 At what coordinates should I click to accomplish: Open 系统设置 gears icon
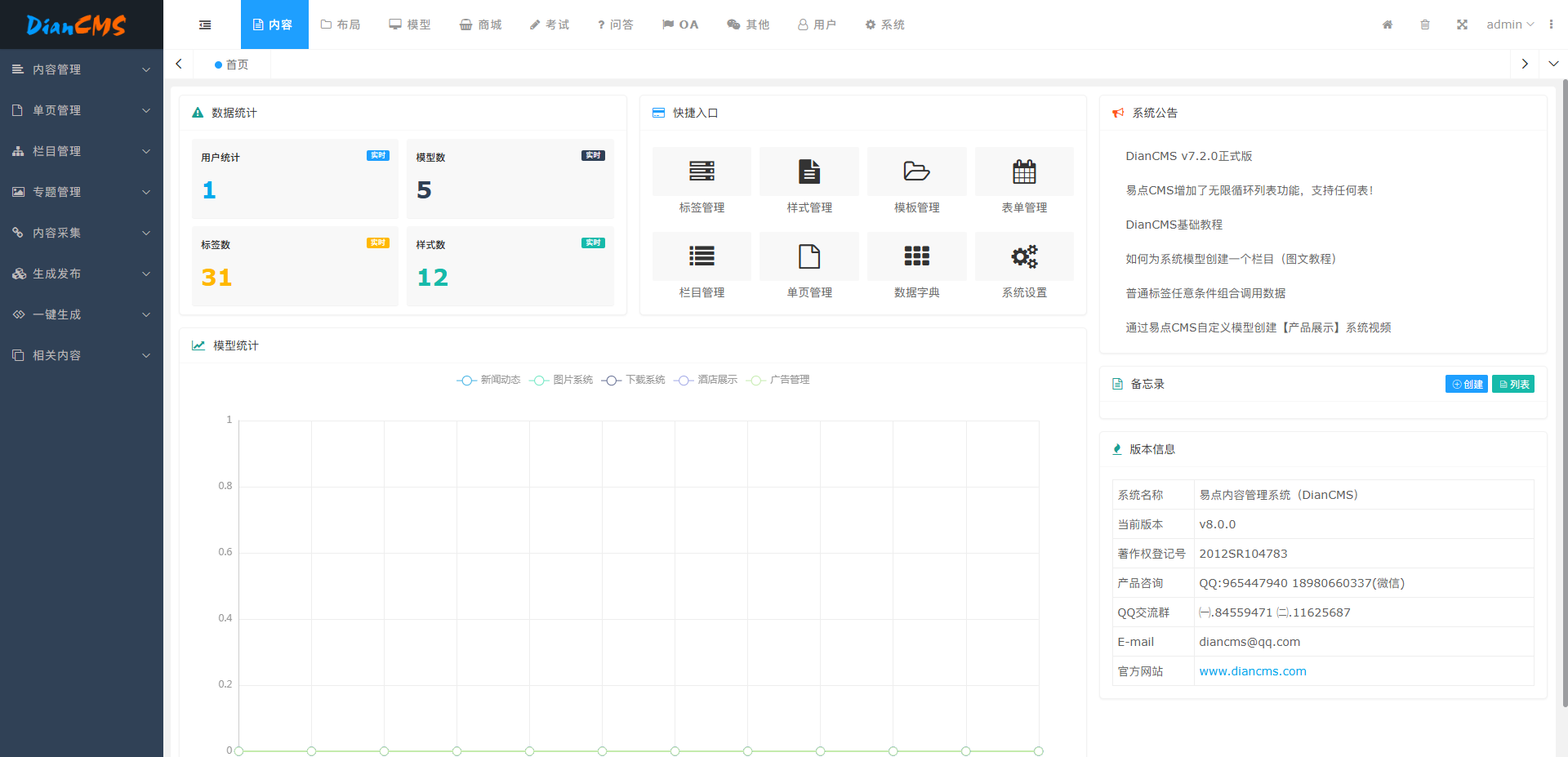[x=1024, y=256]
